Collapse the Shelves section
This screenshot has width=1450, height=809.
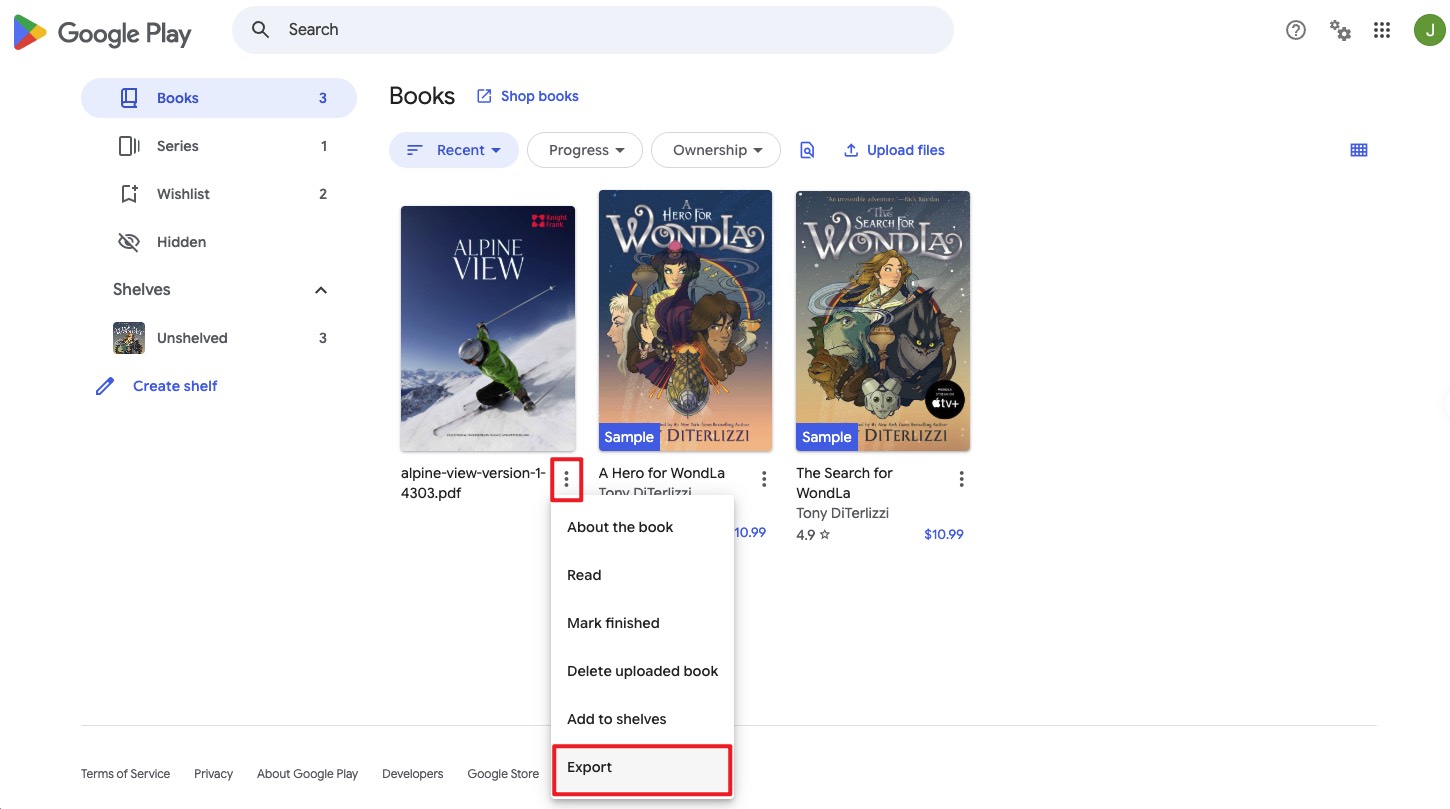321,290
